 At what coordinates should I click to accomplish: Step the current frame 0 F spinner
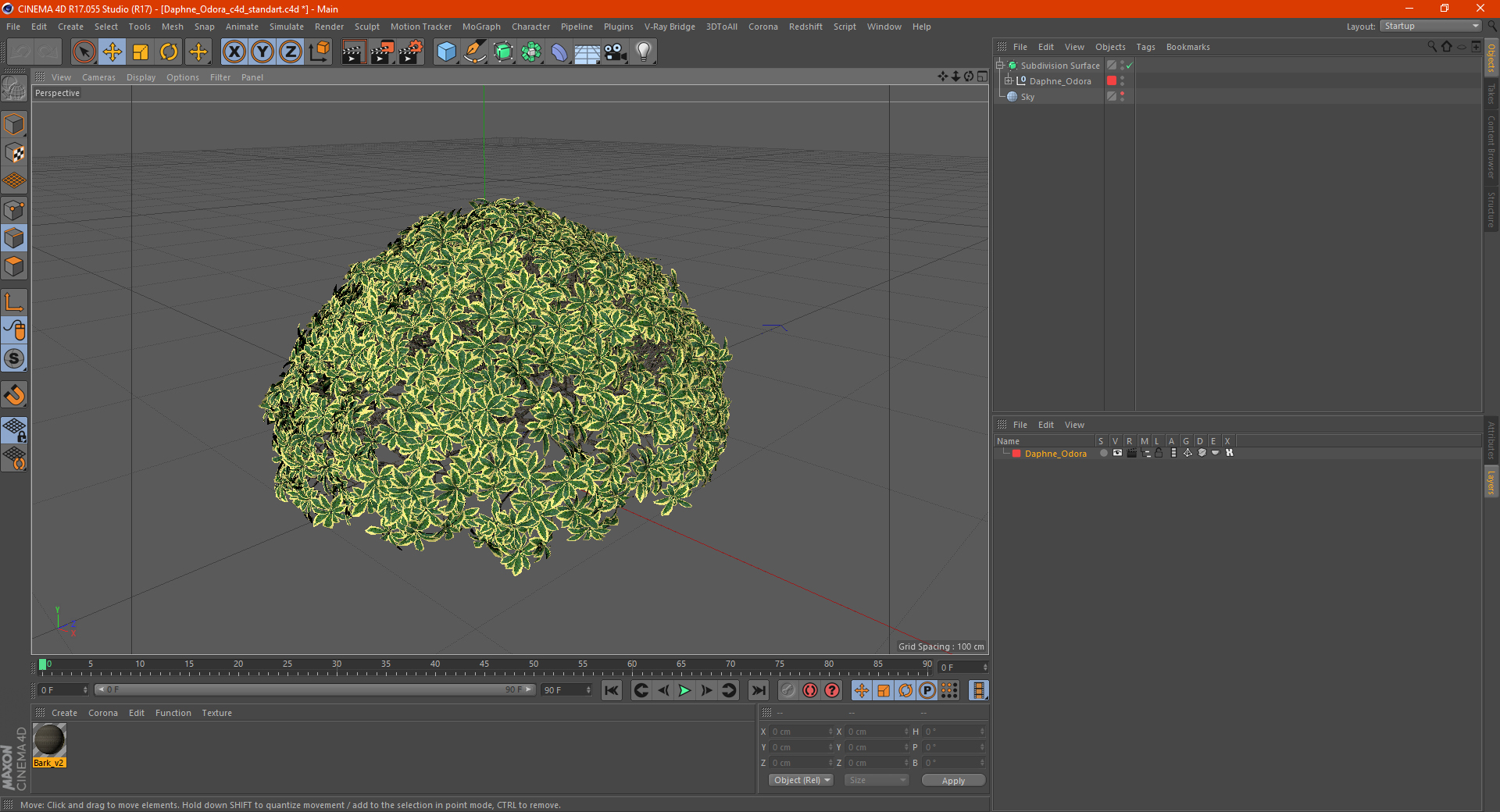(985, 667)
